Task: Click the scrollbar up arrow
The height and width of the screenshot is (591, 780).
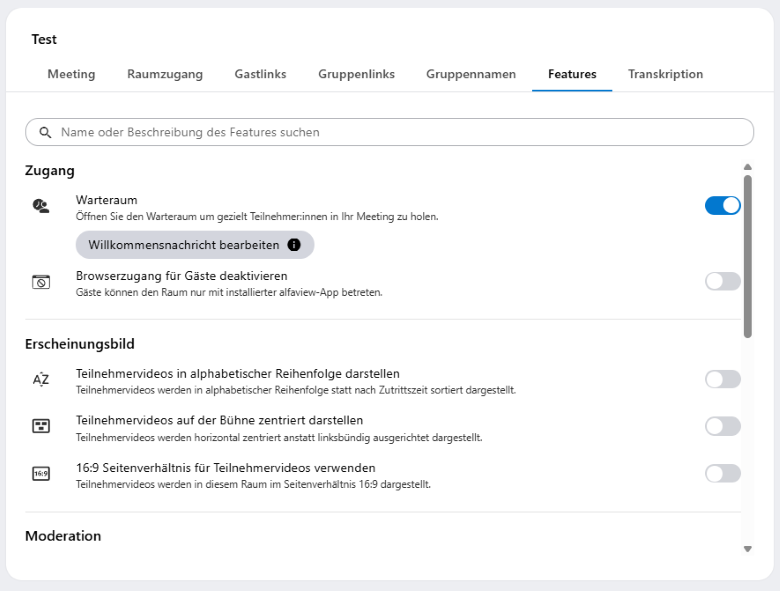Action: click(747, 167)
